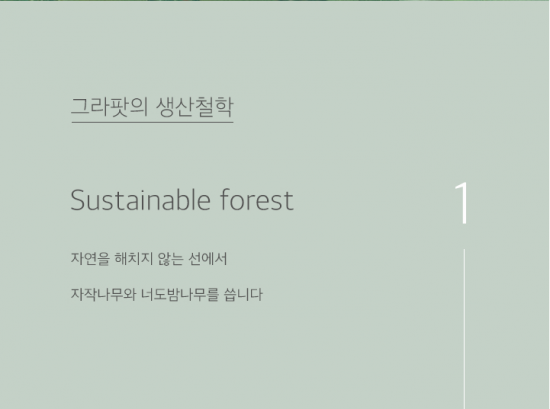Click the space between Sustainable and forest
Image resolution: width=550 pixels, height=409 pixels.
pyautogui.click(x=215, y=200)
